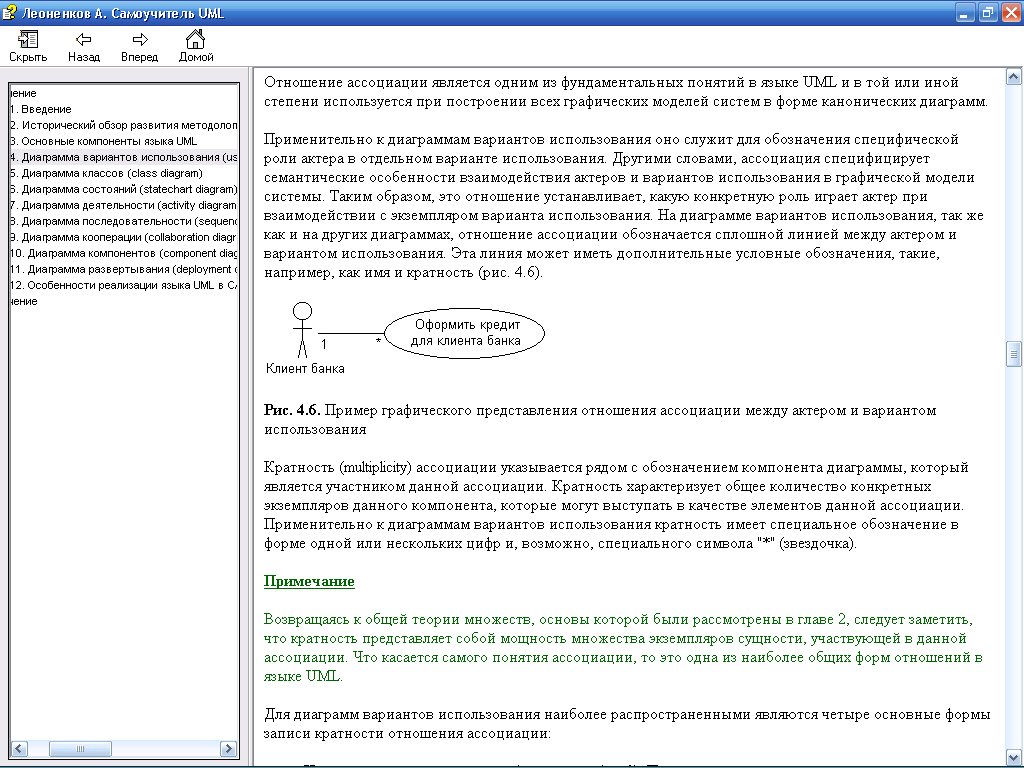Open 12. Особенности реализации языка UML
The height and width of the screenshot is (768, 1024).
124,285
